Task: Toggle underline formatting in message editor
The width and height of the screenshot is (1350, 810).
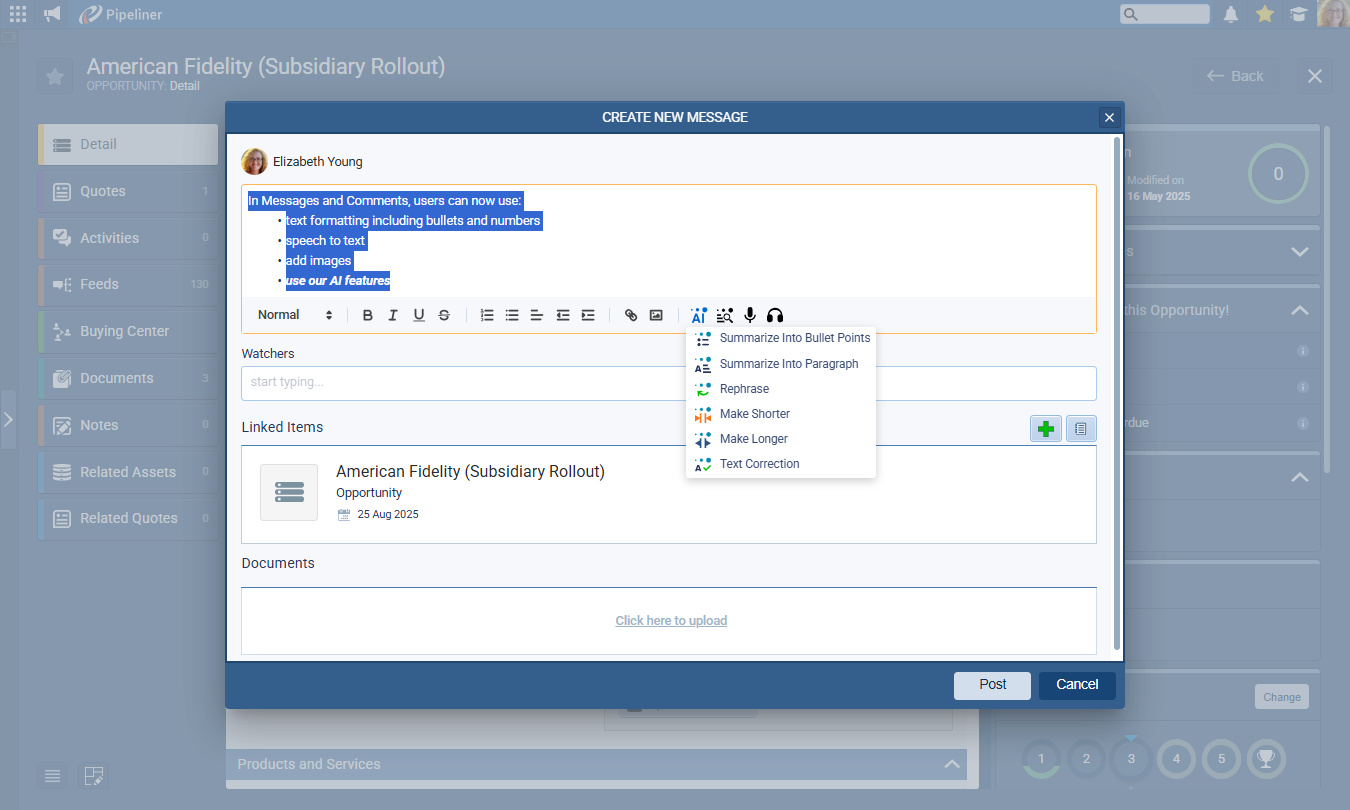Action: point(419,315)
